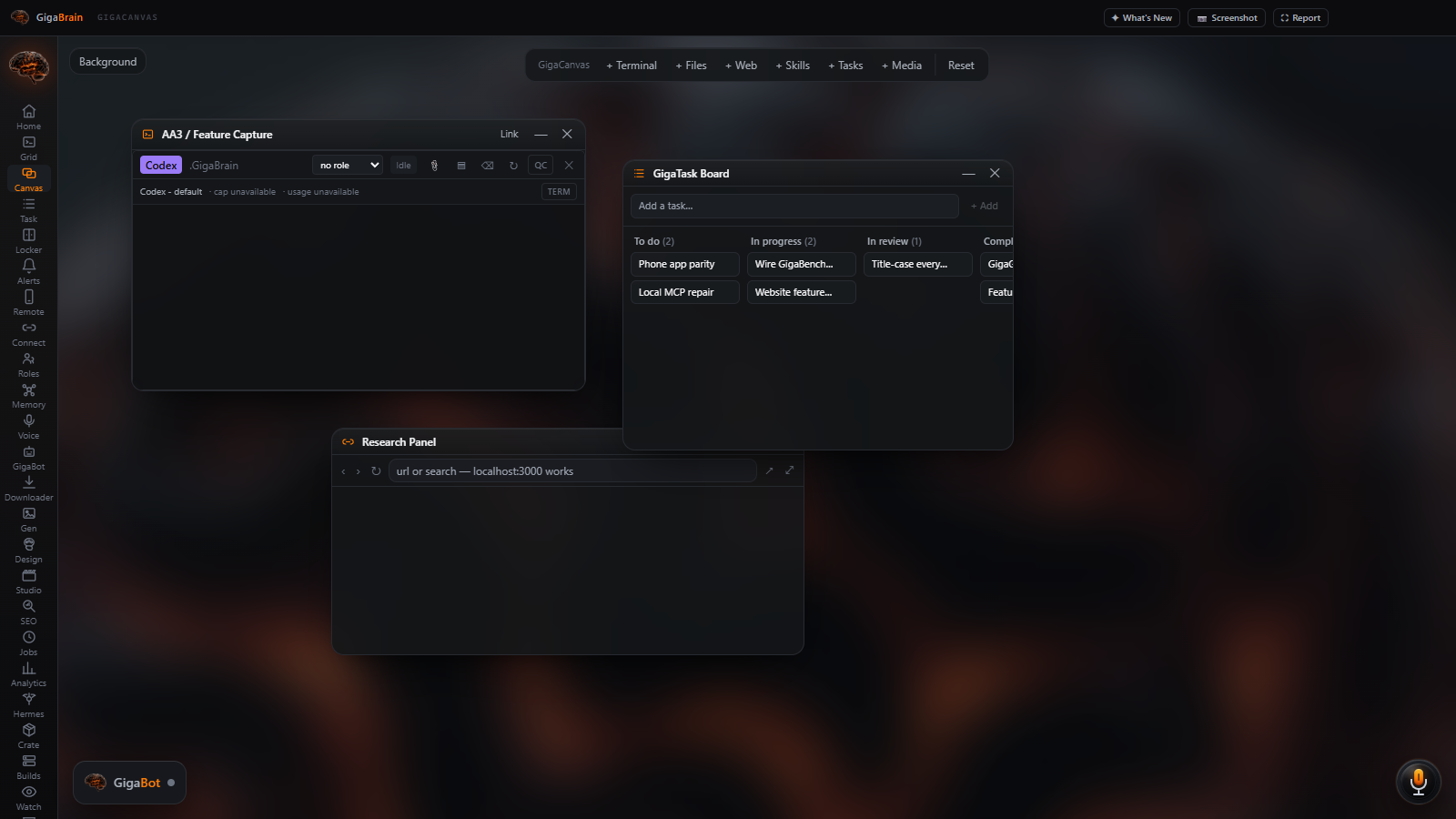Open the Wire GigaBench task card
This screenshot has width=1456, height=819.
(x=801, y=265)
